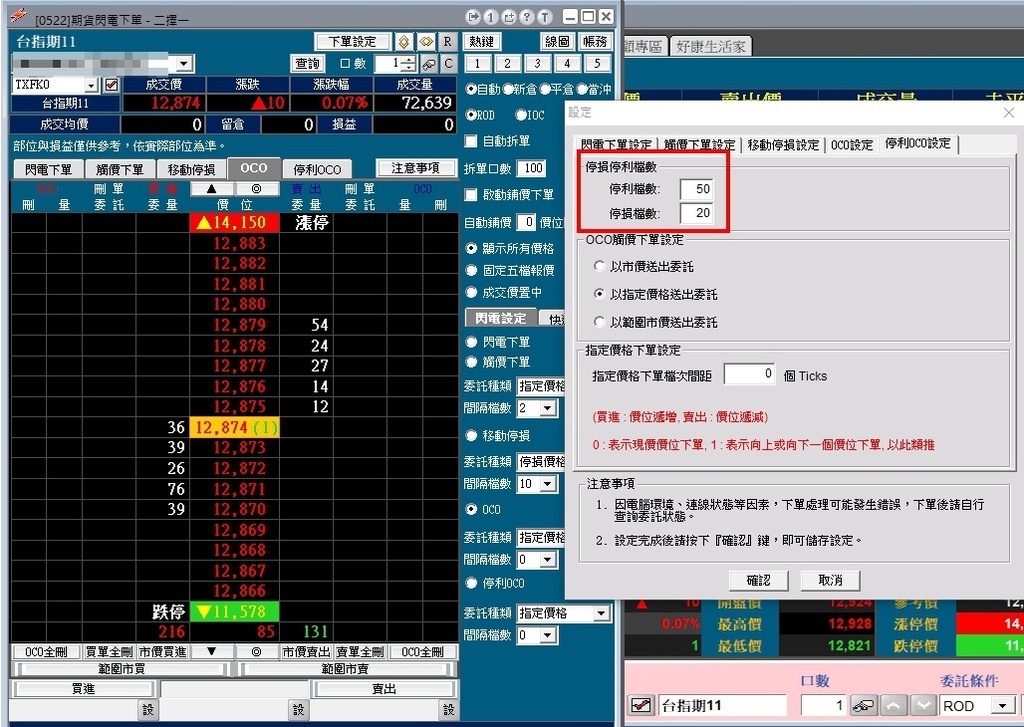
Task: Click eraser icon in right window order row
Action: 864,705
